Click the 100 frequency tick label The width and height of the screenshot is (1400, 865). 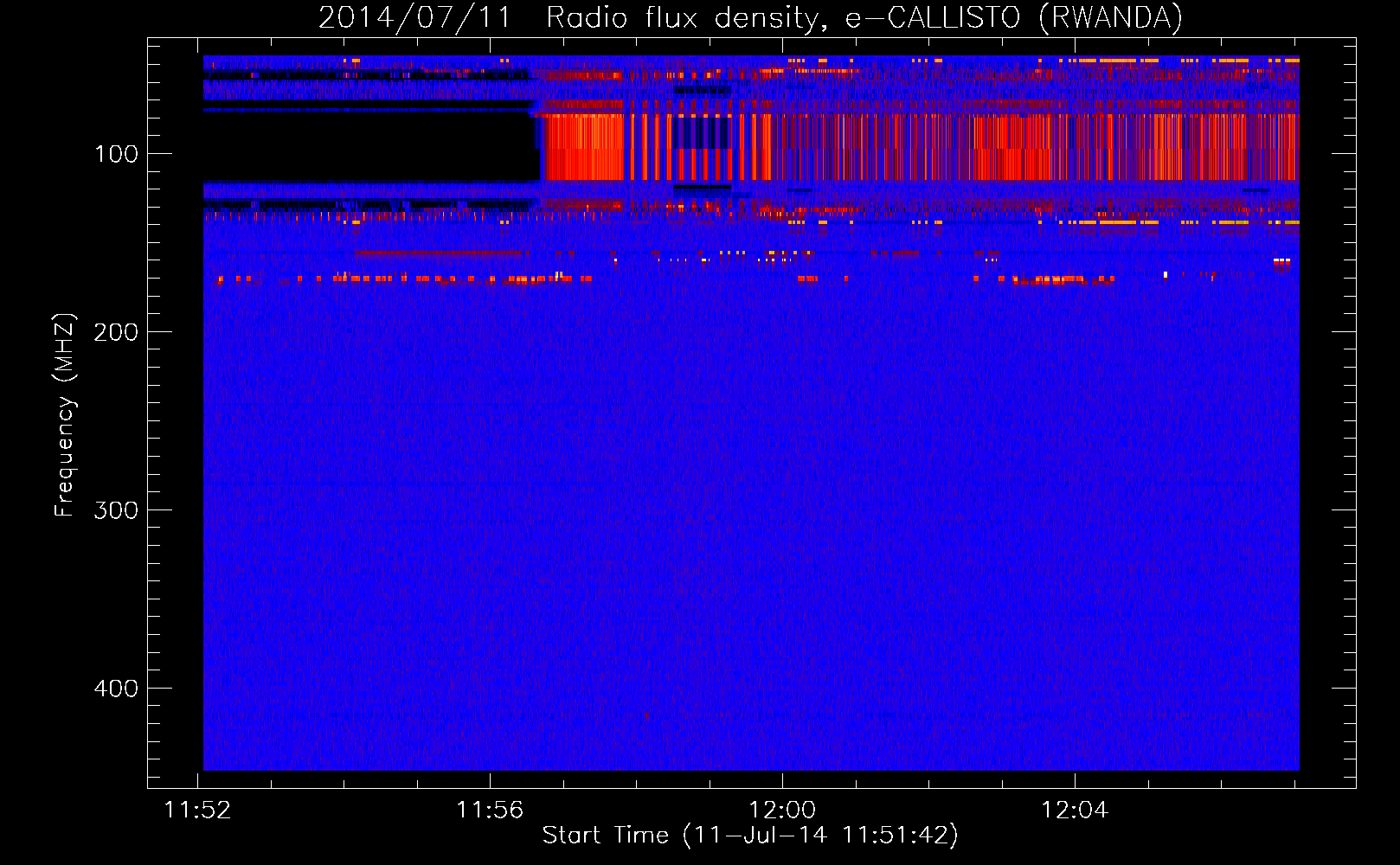(x=117, y=154)
